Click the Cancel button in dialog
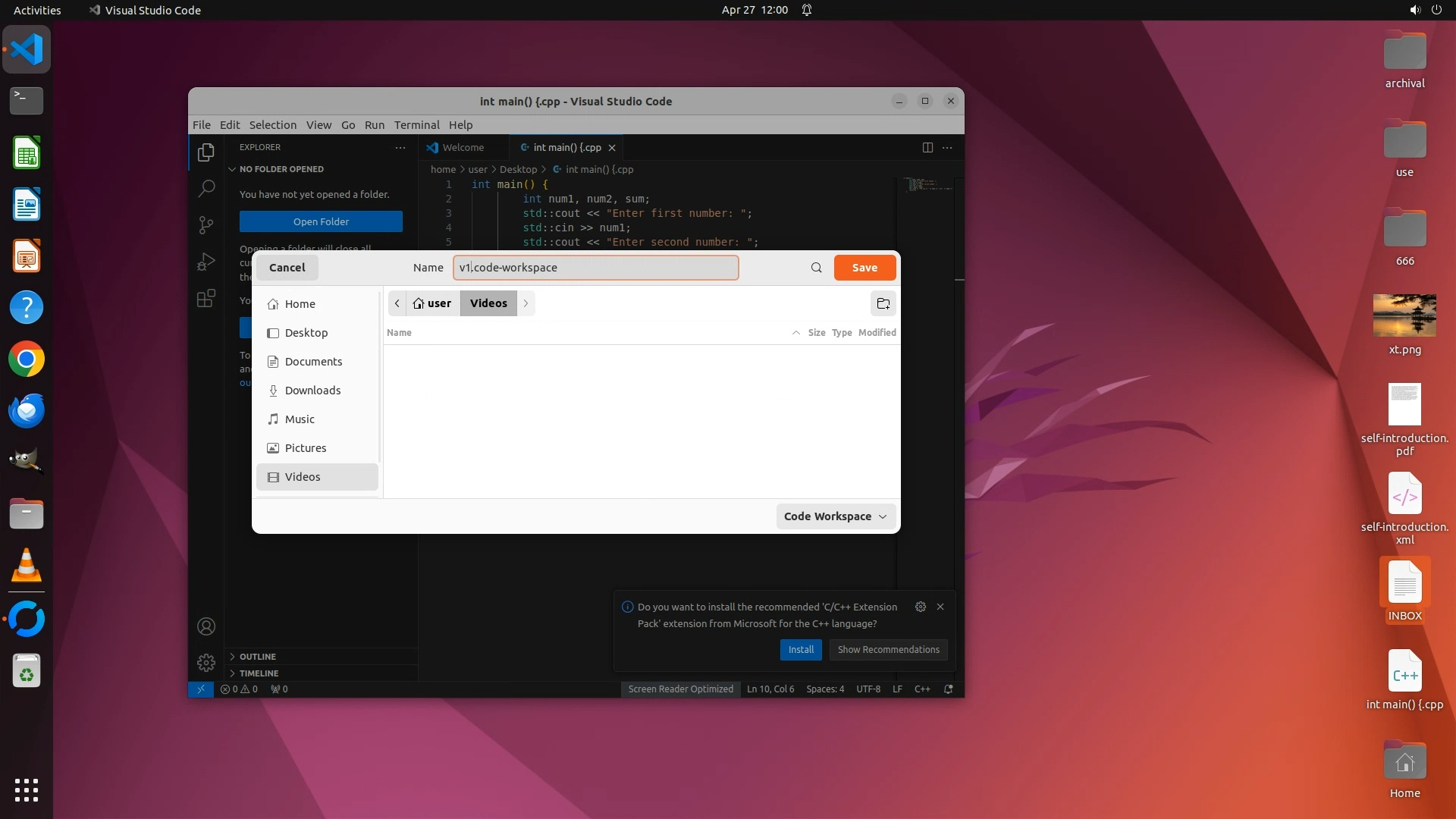The height and width of the screenshot is (819, 1456). [x=287, y=268]
